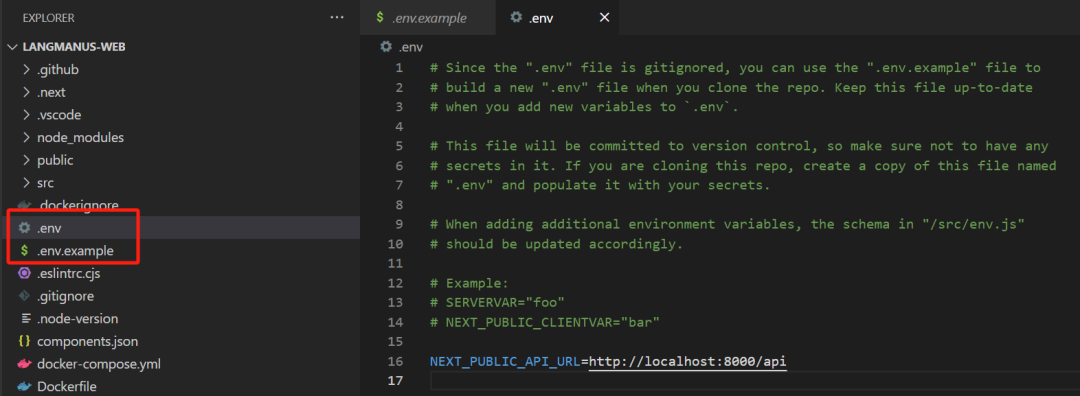
Task: Click line number 8 in the gutter
Action: tap(399, 205)
